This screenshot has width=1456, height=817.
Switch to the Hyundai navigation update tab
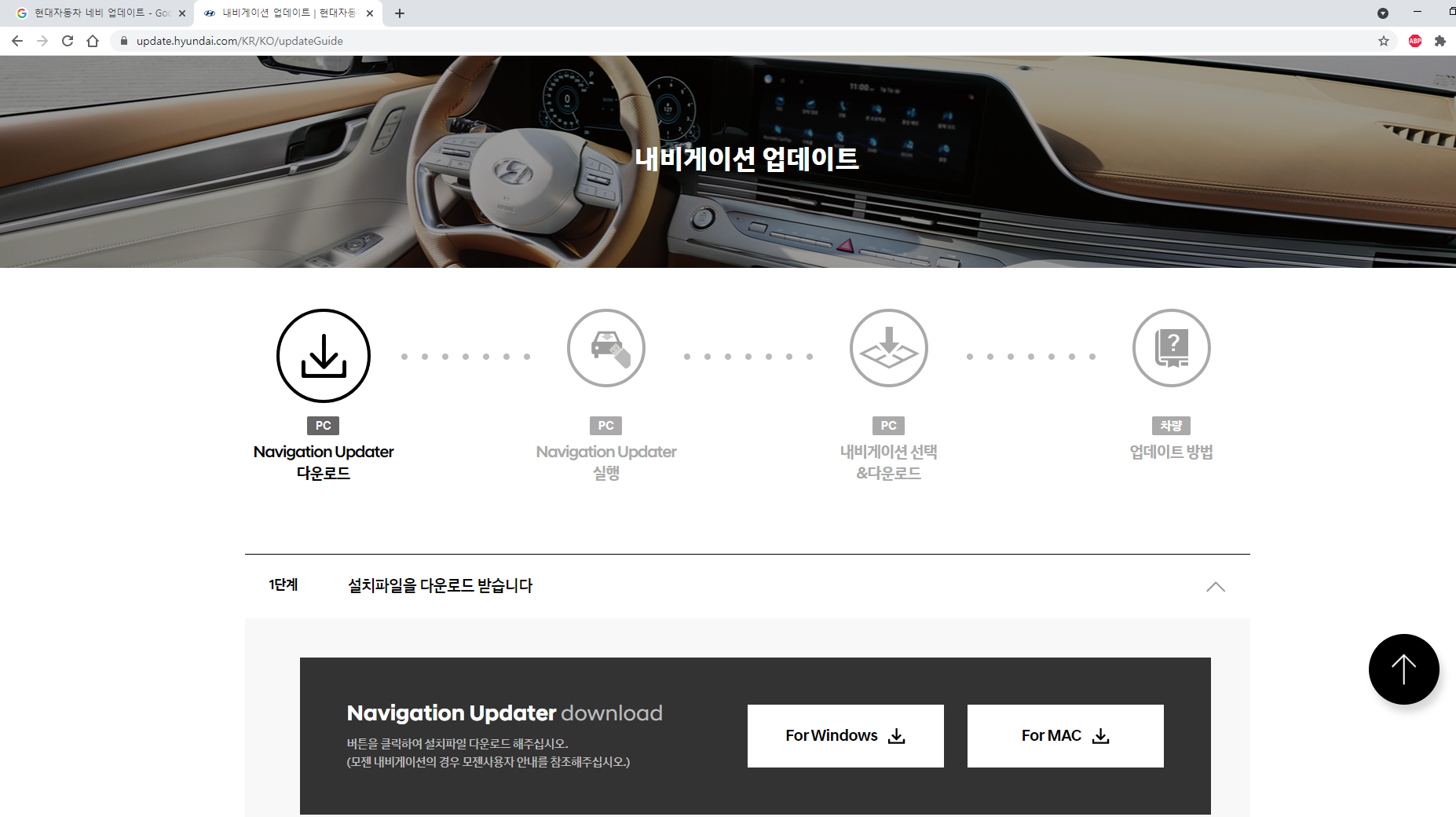point(288,13)
